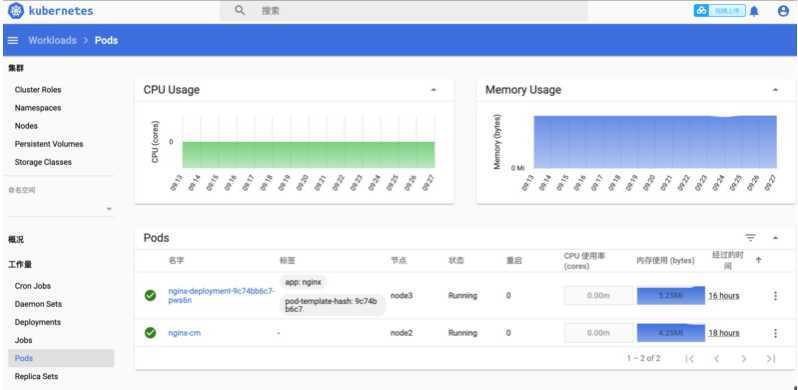798x390 pixels.
Task: Open the user account icon
Action: tap(783, 11)
